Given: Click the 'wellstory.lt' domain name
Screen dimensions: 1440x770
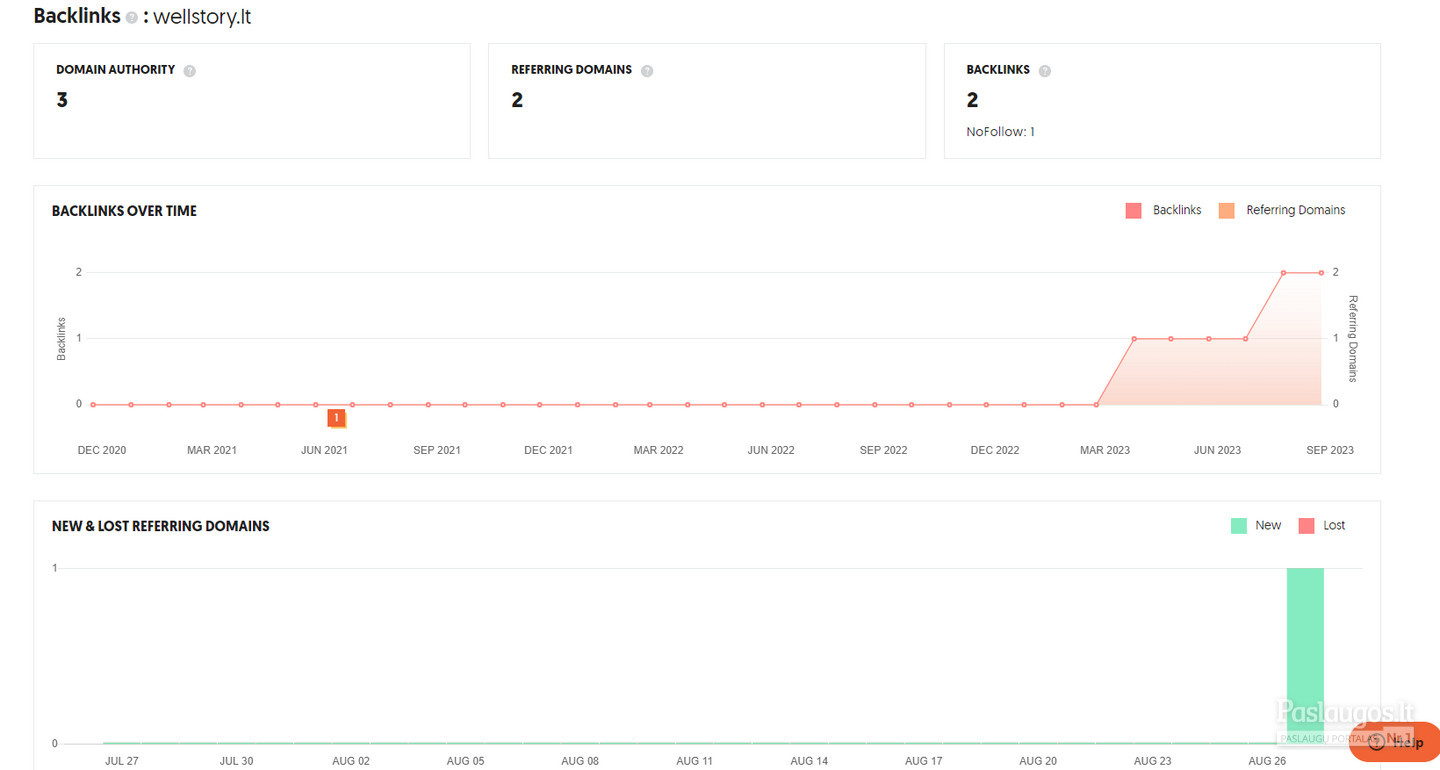Looking at the screenshot, I should (x=202, y=17).
